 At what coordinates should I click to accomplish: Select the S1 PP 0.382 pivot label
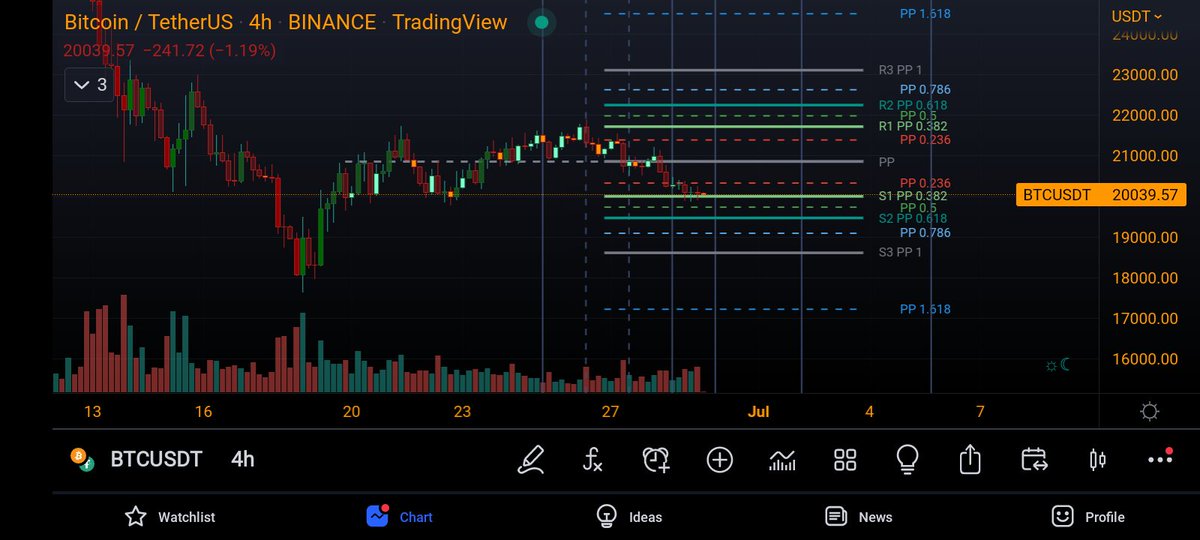[x=912, y=196]
